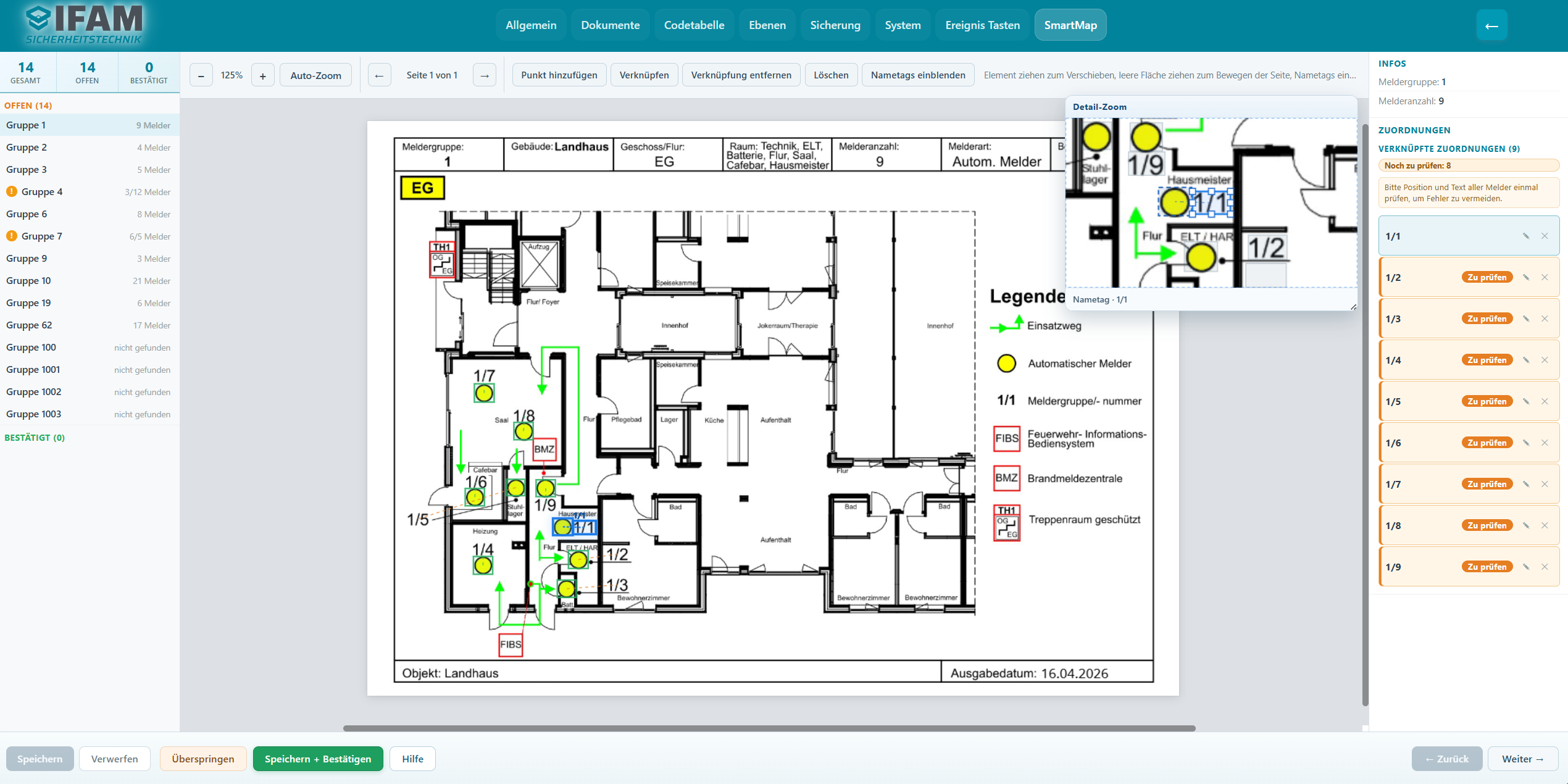
Task: Click the Detail-Zoom resize handle
Action: pyautogui.click(x=1353, y=306)
